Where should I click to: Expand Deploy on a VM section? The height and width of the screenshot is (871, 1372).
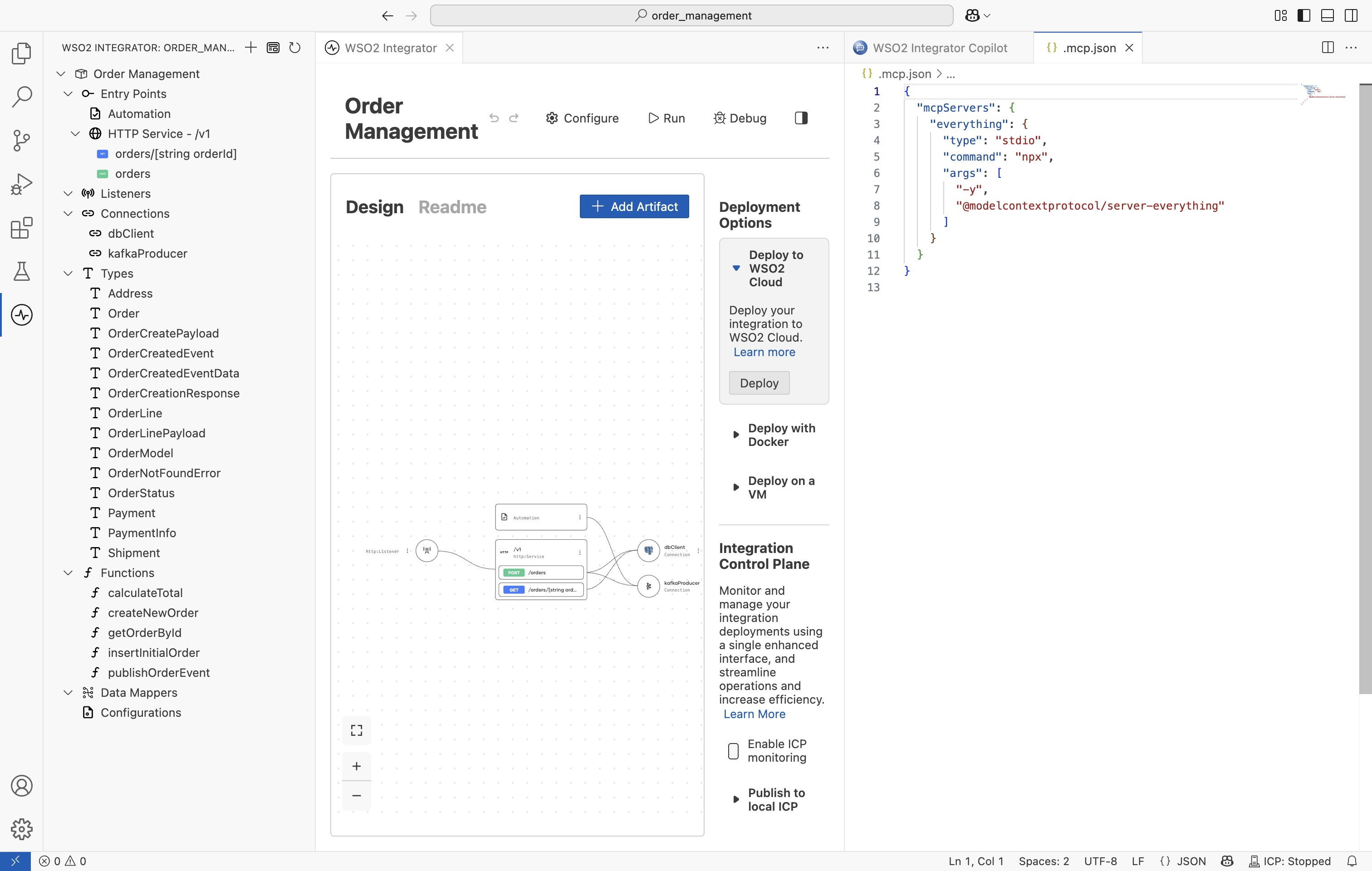[x=736, y=487]
